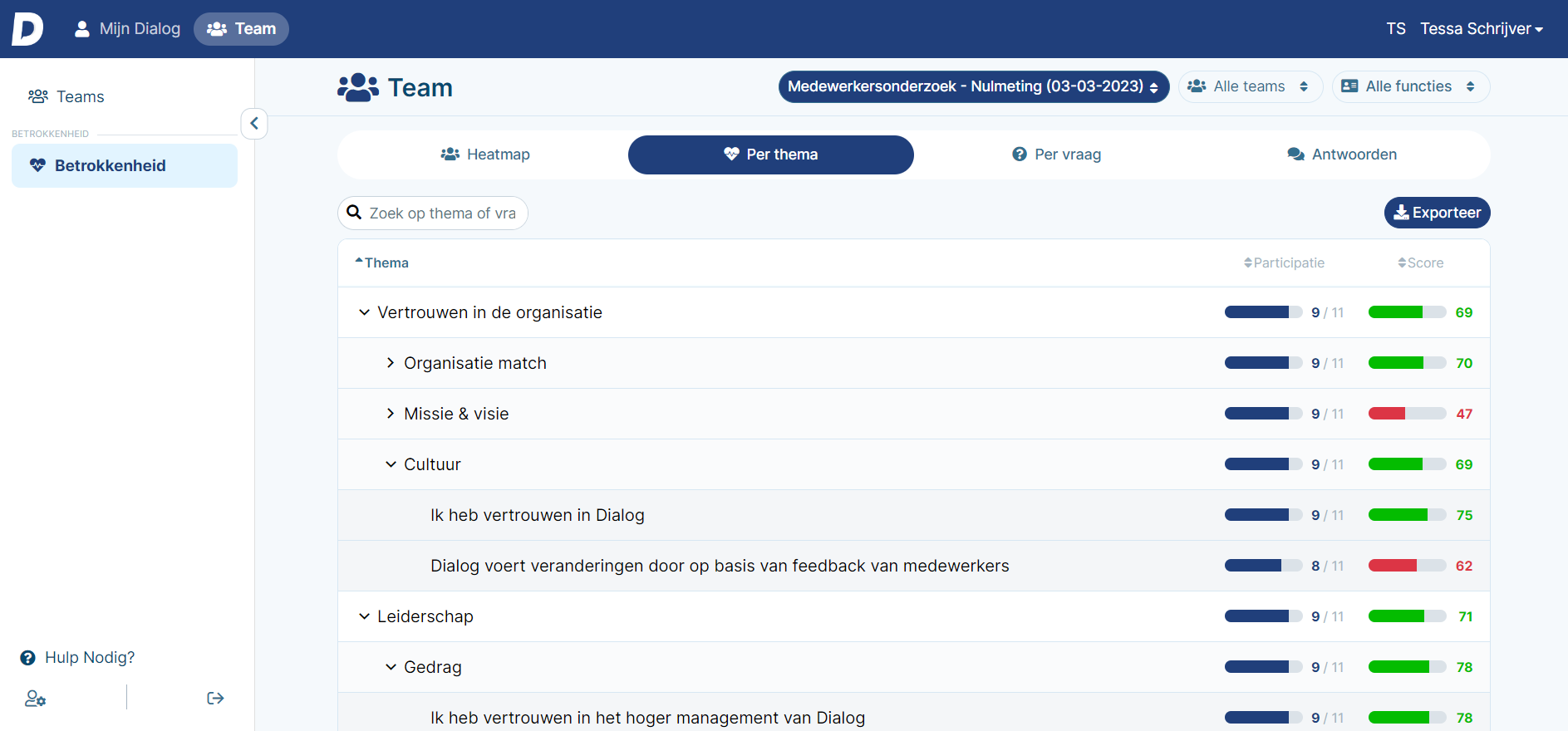Select the Team navigation pill
Viewport: 1568px width, 731px height.
tap(241, 29)
